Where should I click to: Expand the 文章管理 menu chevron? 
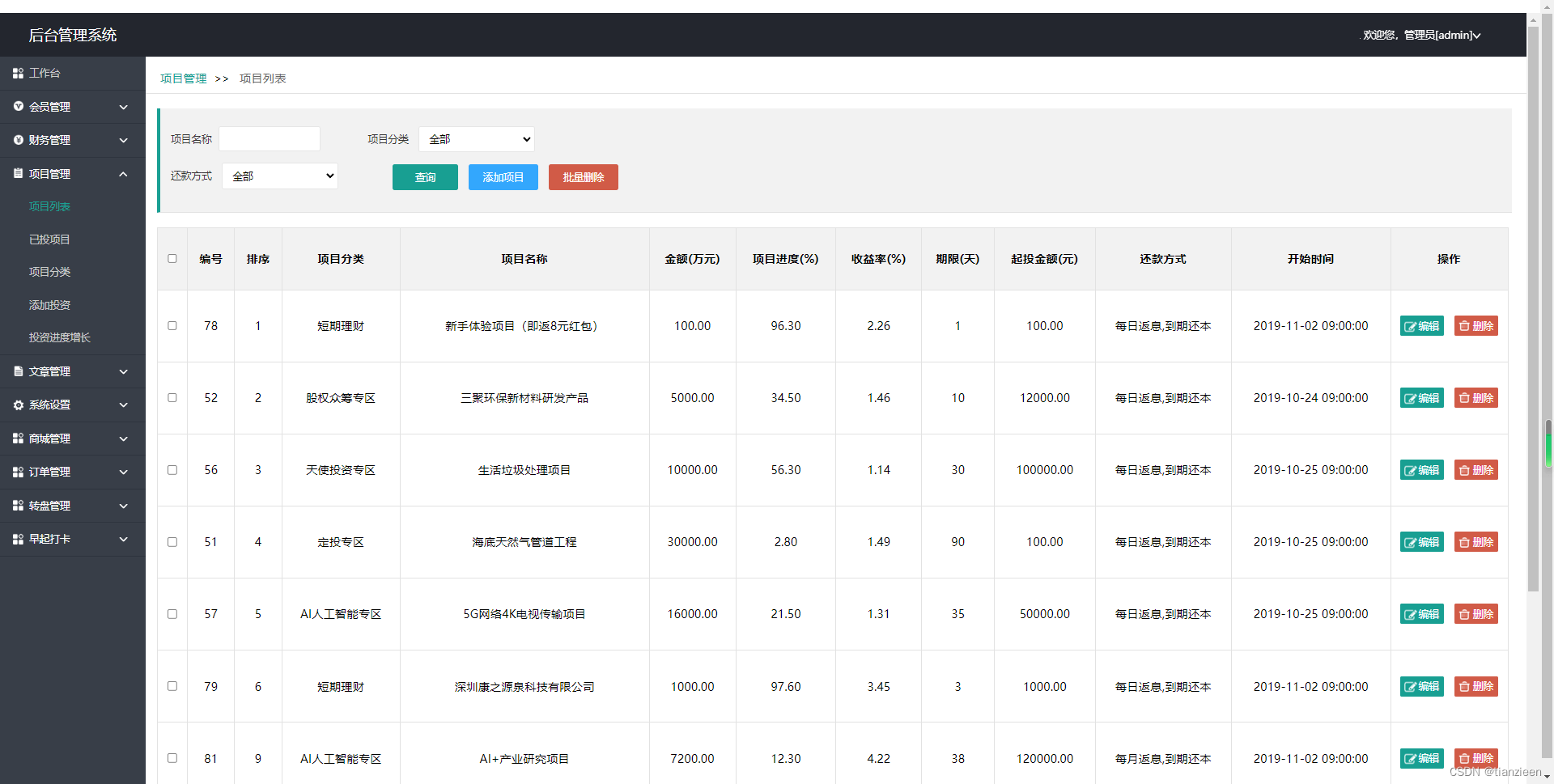[x=124, y=371]
